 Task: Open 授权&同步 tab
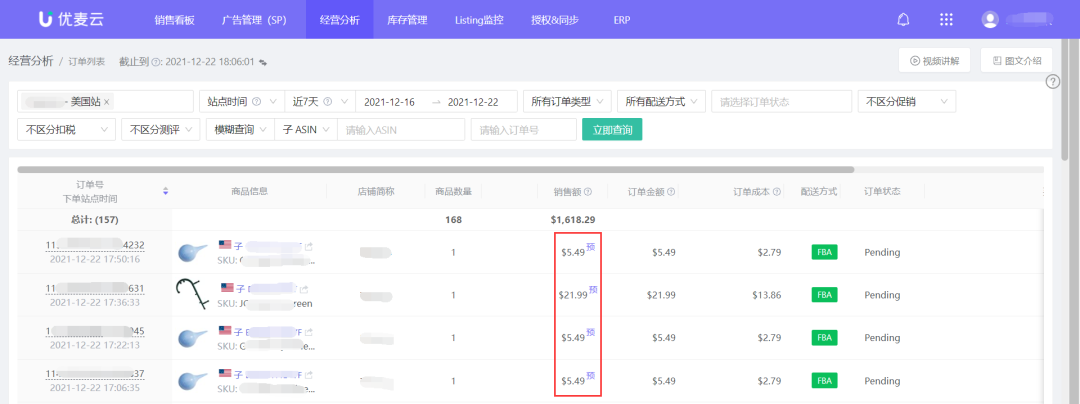pos(555,20)
